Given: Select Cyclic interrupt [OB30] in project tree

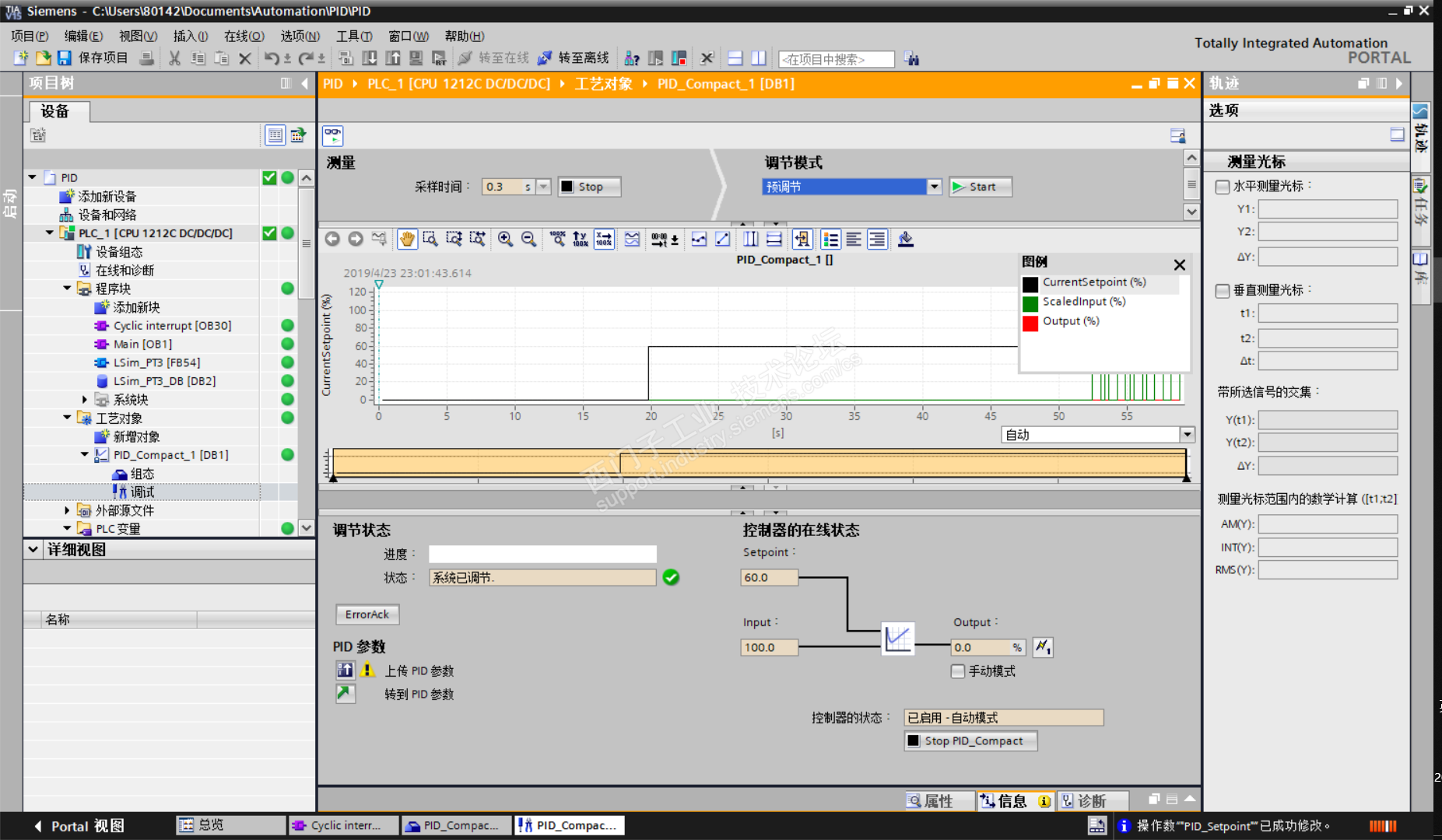Looking at the screenshot, I should tap(172, 325).
